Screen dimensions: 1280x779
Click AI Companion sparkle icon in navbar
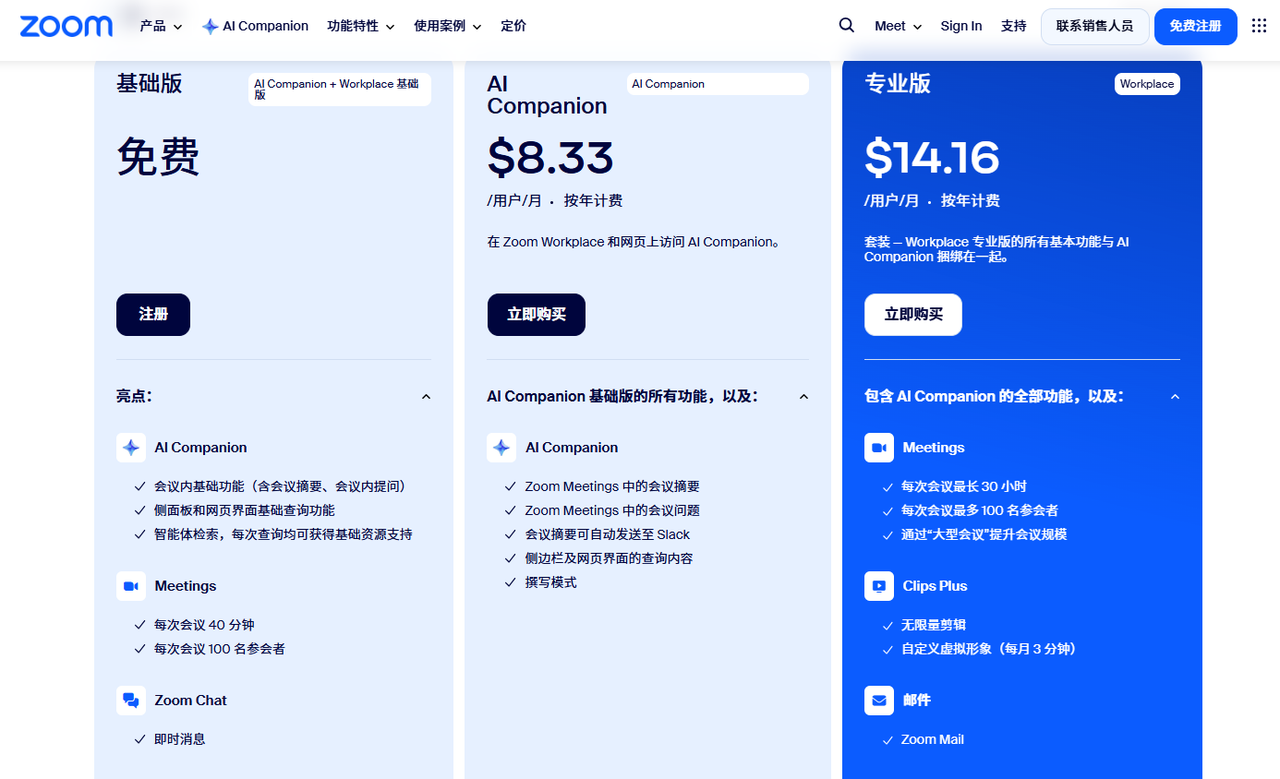coord(210,27)
